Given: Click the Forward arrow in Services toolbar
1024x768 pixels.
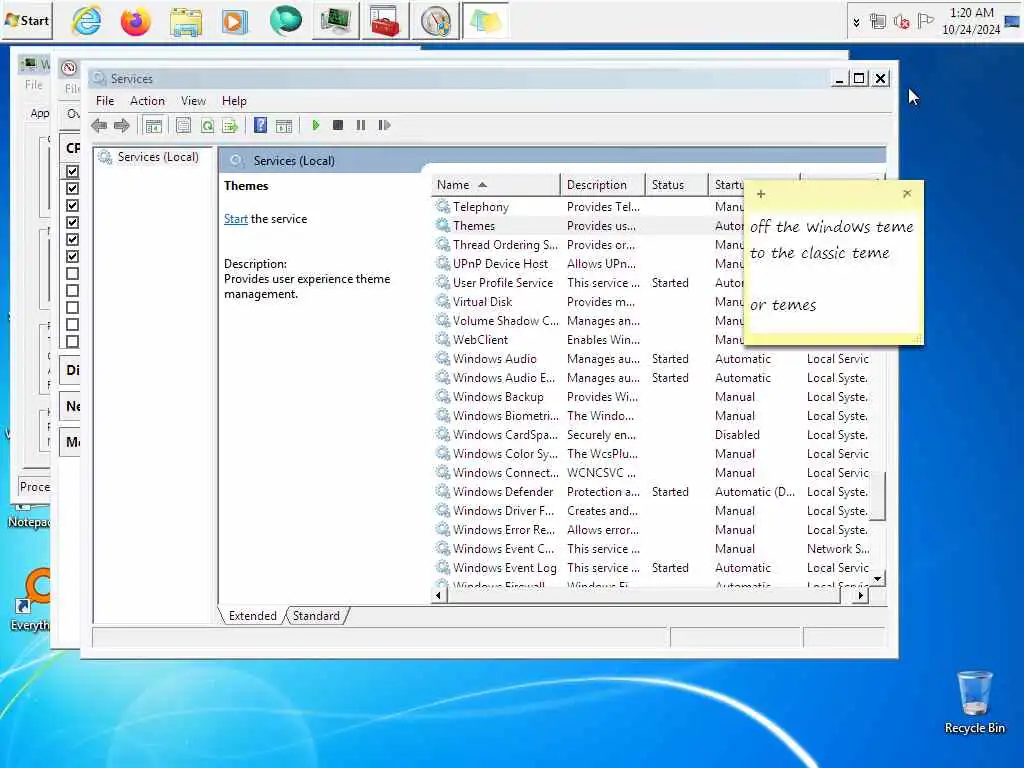Looking at the screenshot, I should click(121, 125).
